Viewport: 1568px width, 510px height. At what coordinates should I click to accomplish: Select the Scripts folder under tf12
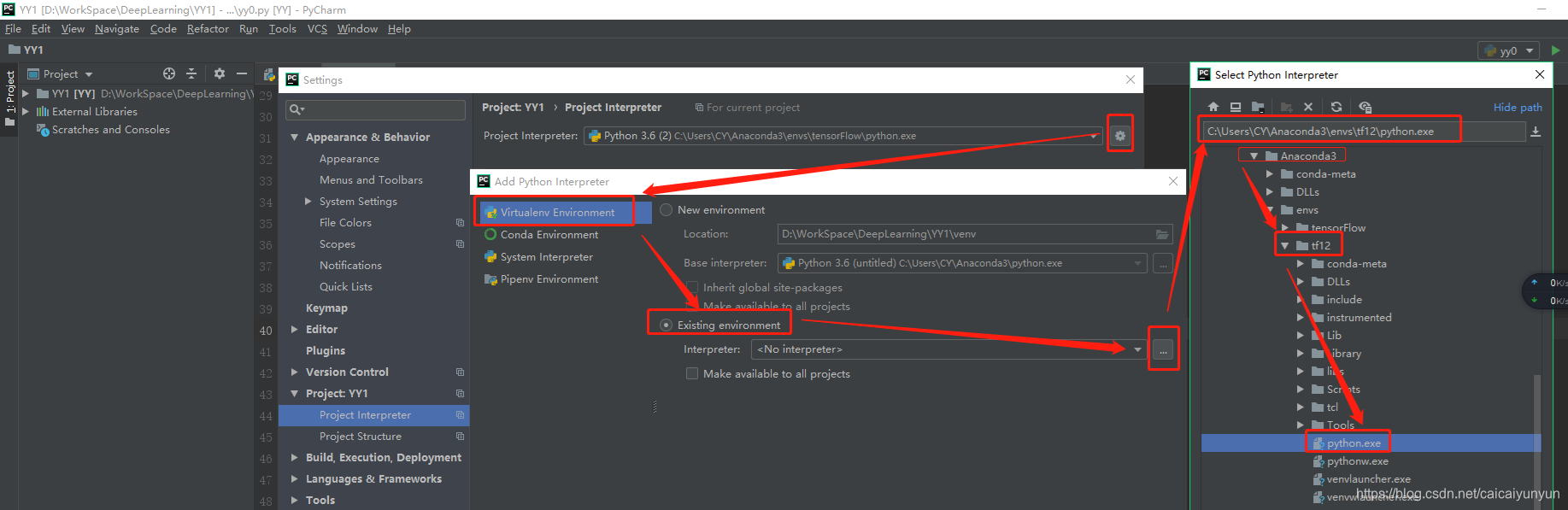pos(1343,390)
